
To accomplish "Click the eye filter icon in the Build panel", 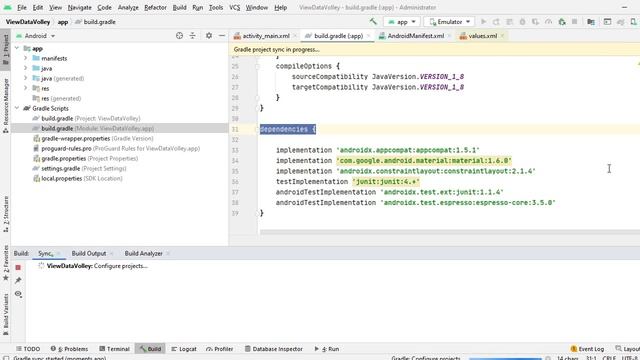I will (18, 294).
